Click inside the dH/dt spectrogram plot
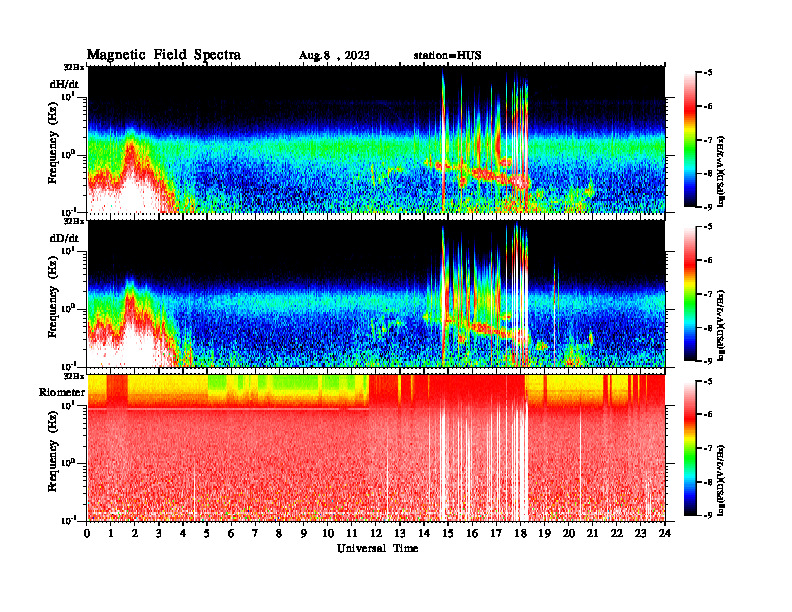 [376, 139]
